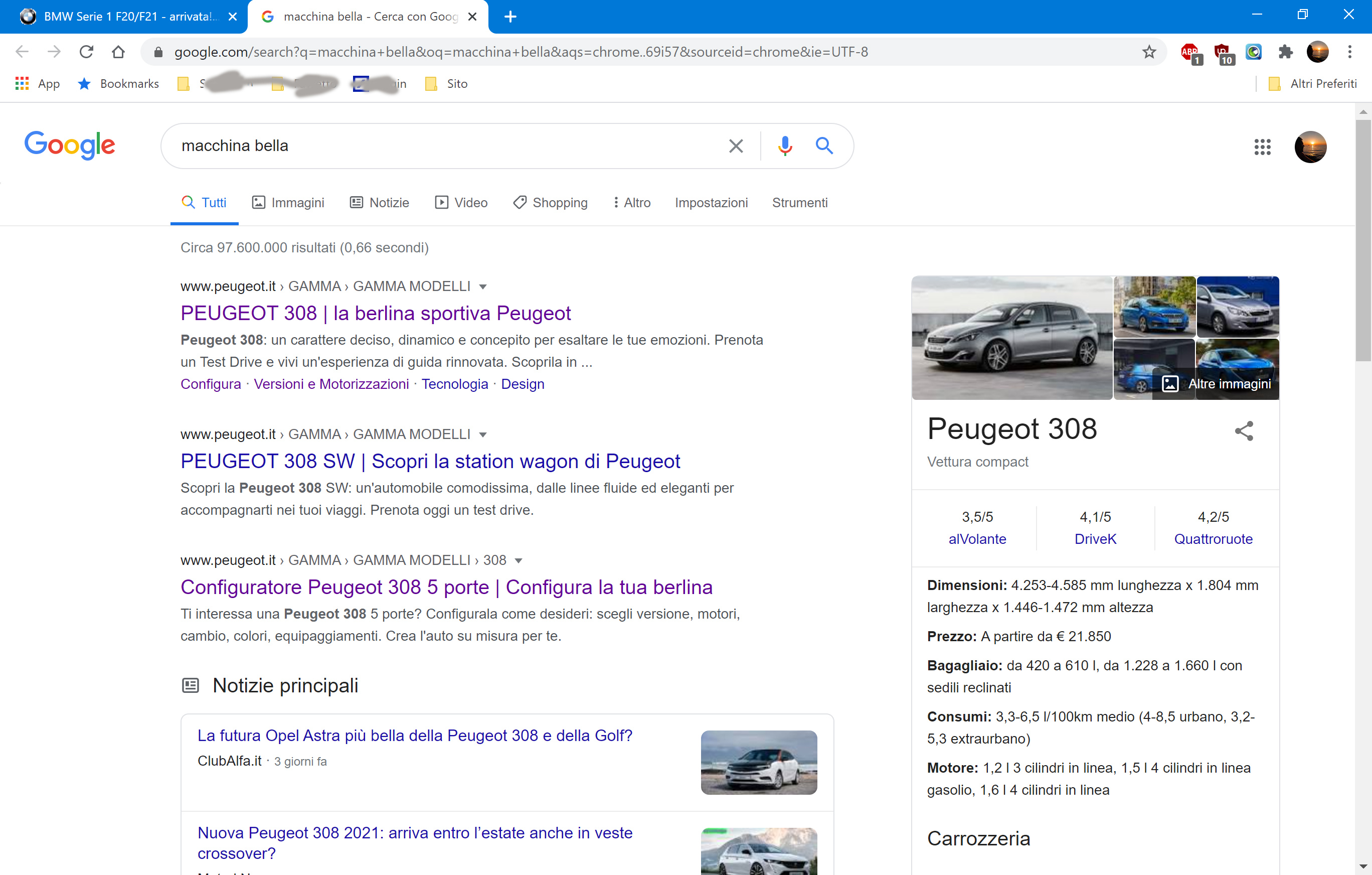Open the Opel Astra news thumbnail

[759, 763]
